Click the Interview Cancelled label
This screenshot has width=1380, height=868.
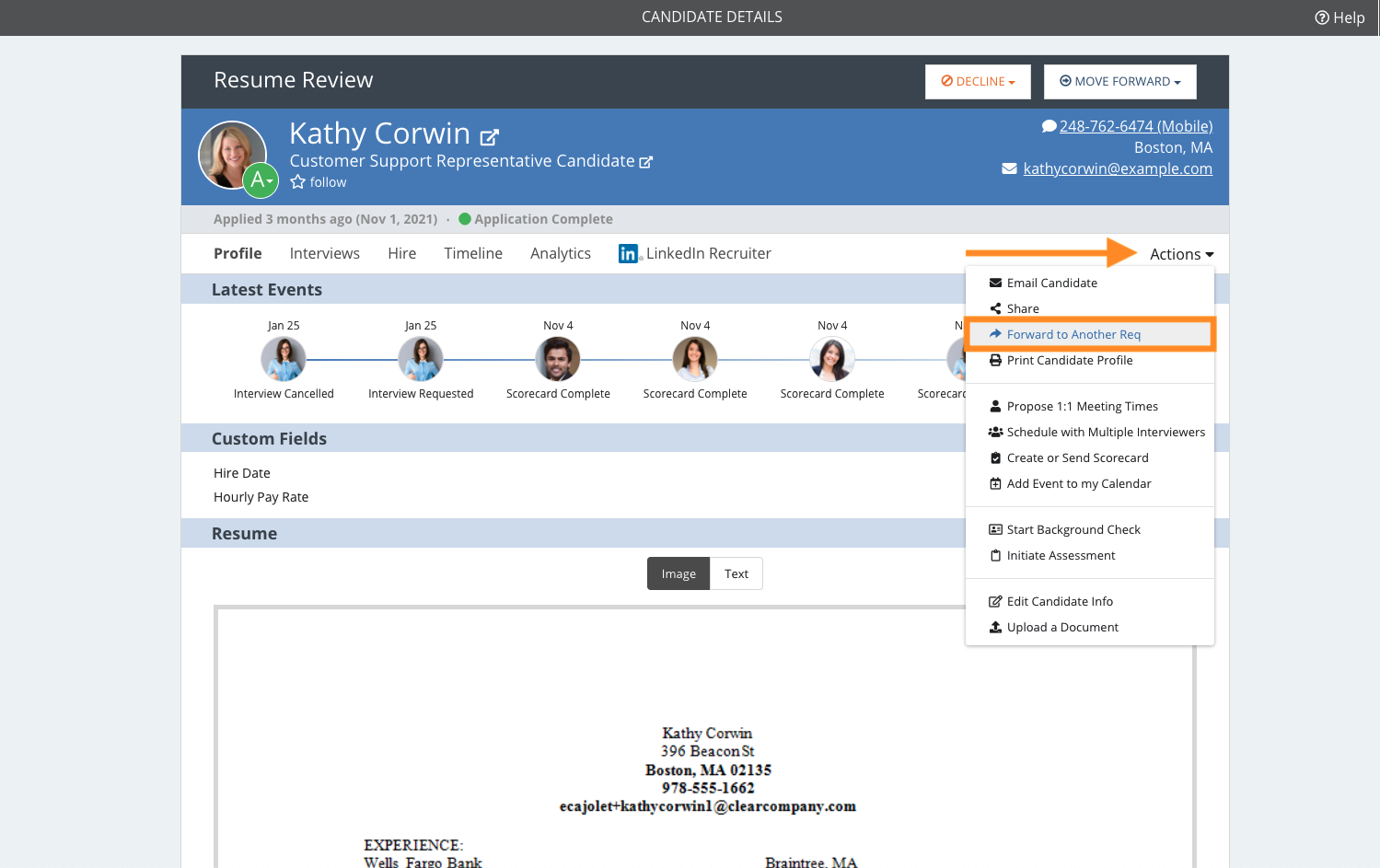(x=284, y=394)
